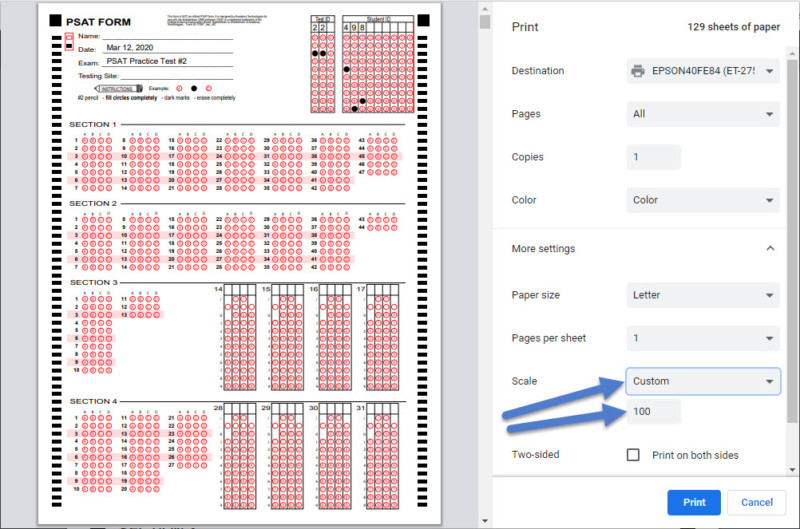Open the Paper size Letter dropdown
This screenshot has width=800, height=529.
pos(703,296)
